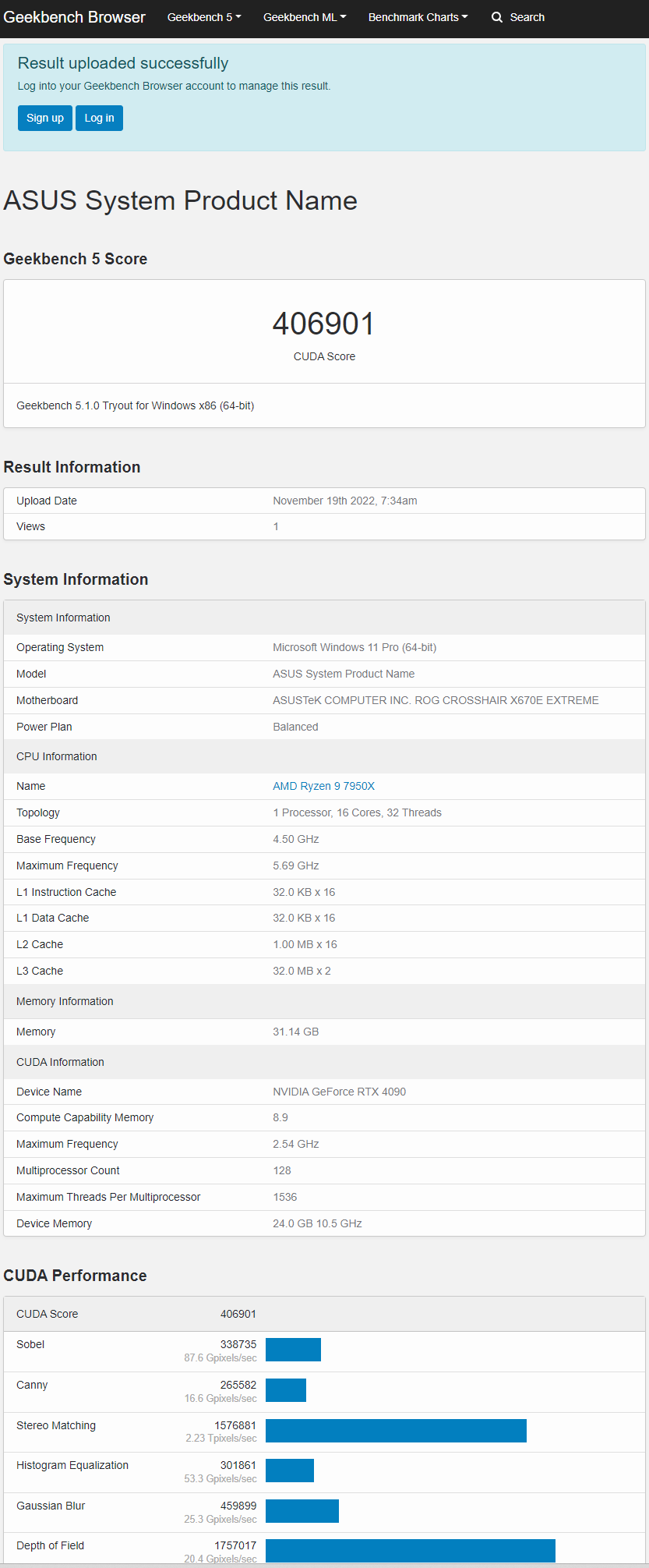Click the L3 Cache value '32.0 MB x 2'
Screen dimensions: 649x1568
pos(302,971)
